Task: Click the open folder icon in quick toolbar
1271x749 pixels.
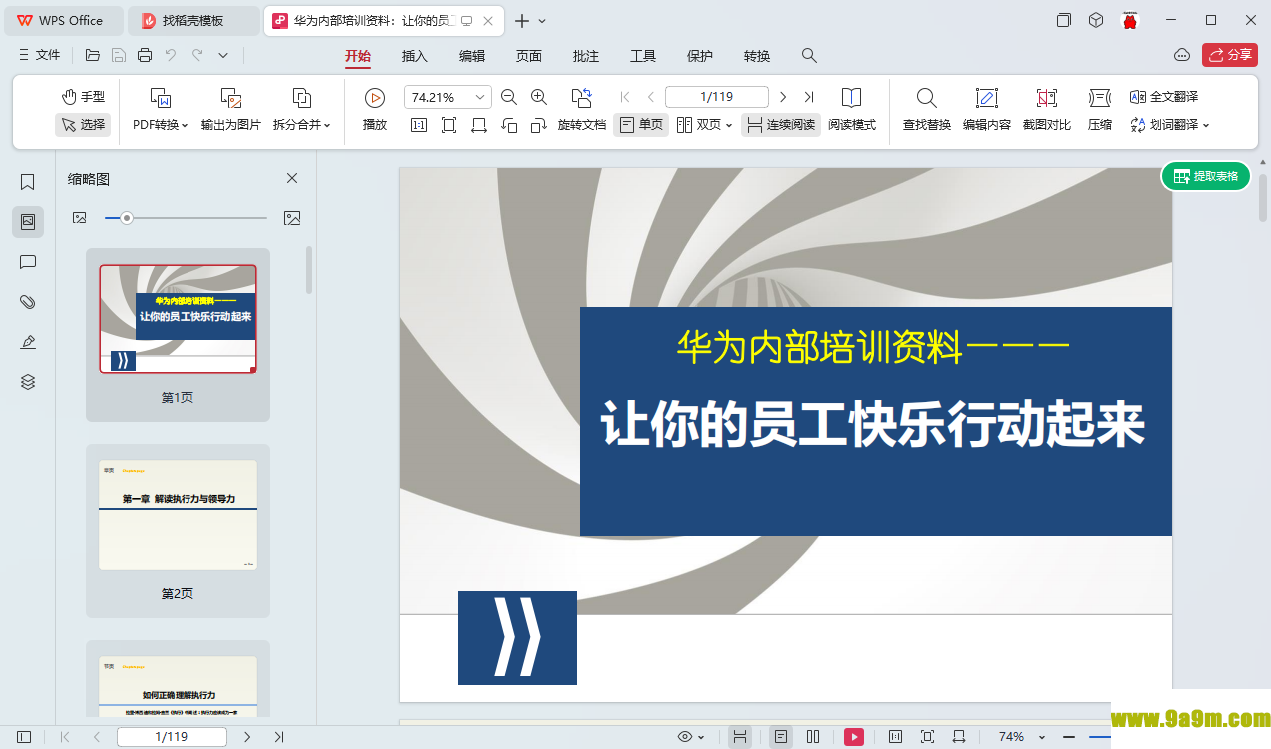Action: pyautogui.click(x=93, y=55)
